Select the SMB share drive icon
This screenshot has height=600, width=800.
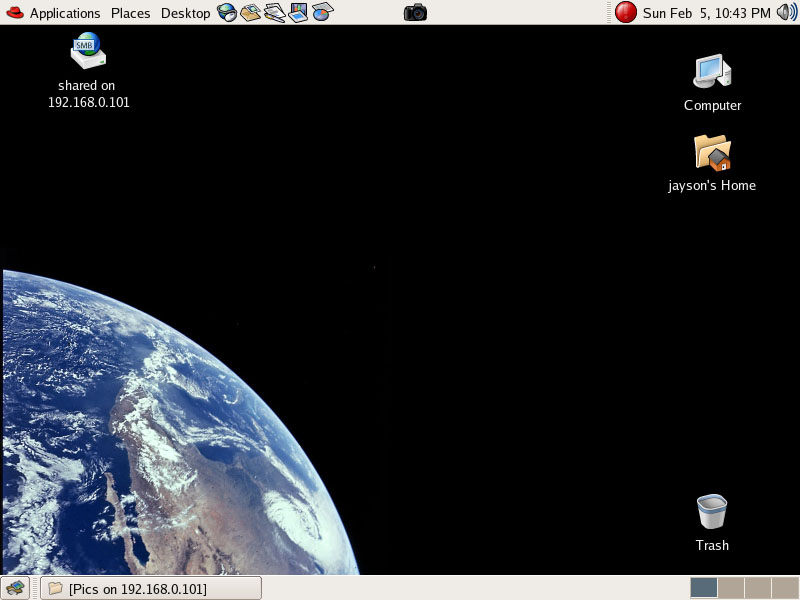click(88, 51)
